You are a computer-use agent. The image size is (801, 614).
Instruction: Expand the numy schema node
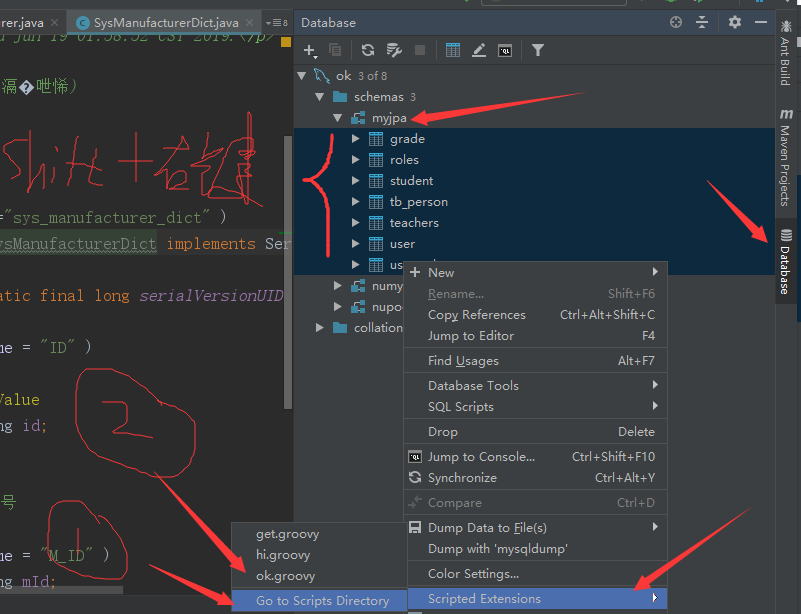(x=337, y=286)
